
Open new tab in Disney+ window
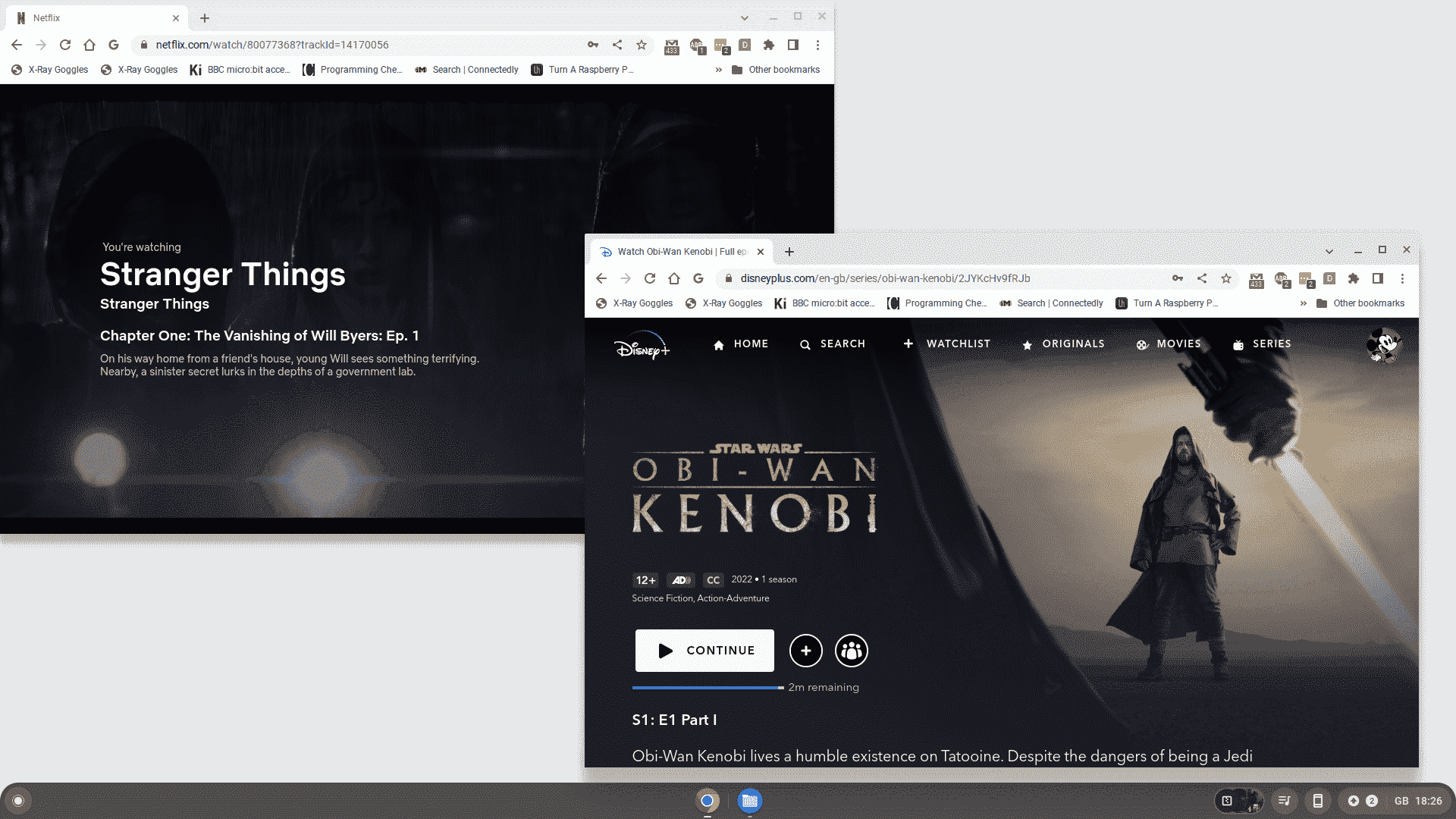click(789, 252)
